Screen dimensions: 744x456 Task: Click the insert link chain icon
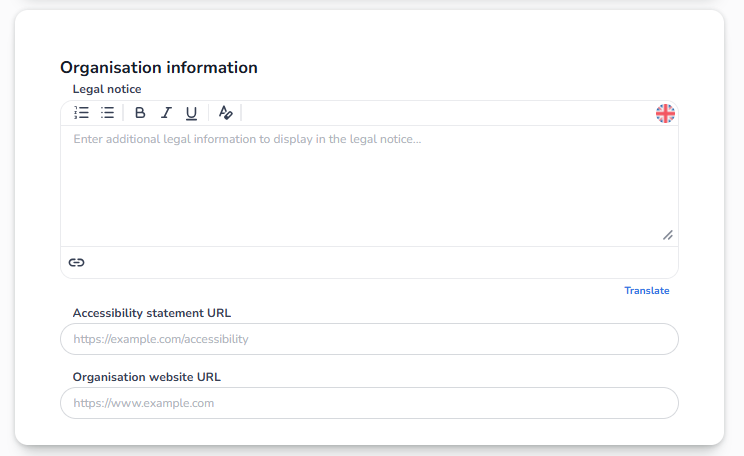(77, 262)
